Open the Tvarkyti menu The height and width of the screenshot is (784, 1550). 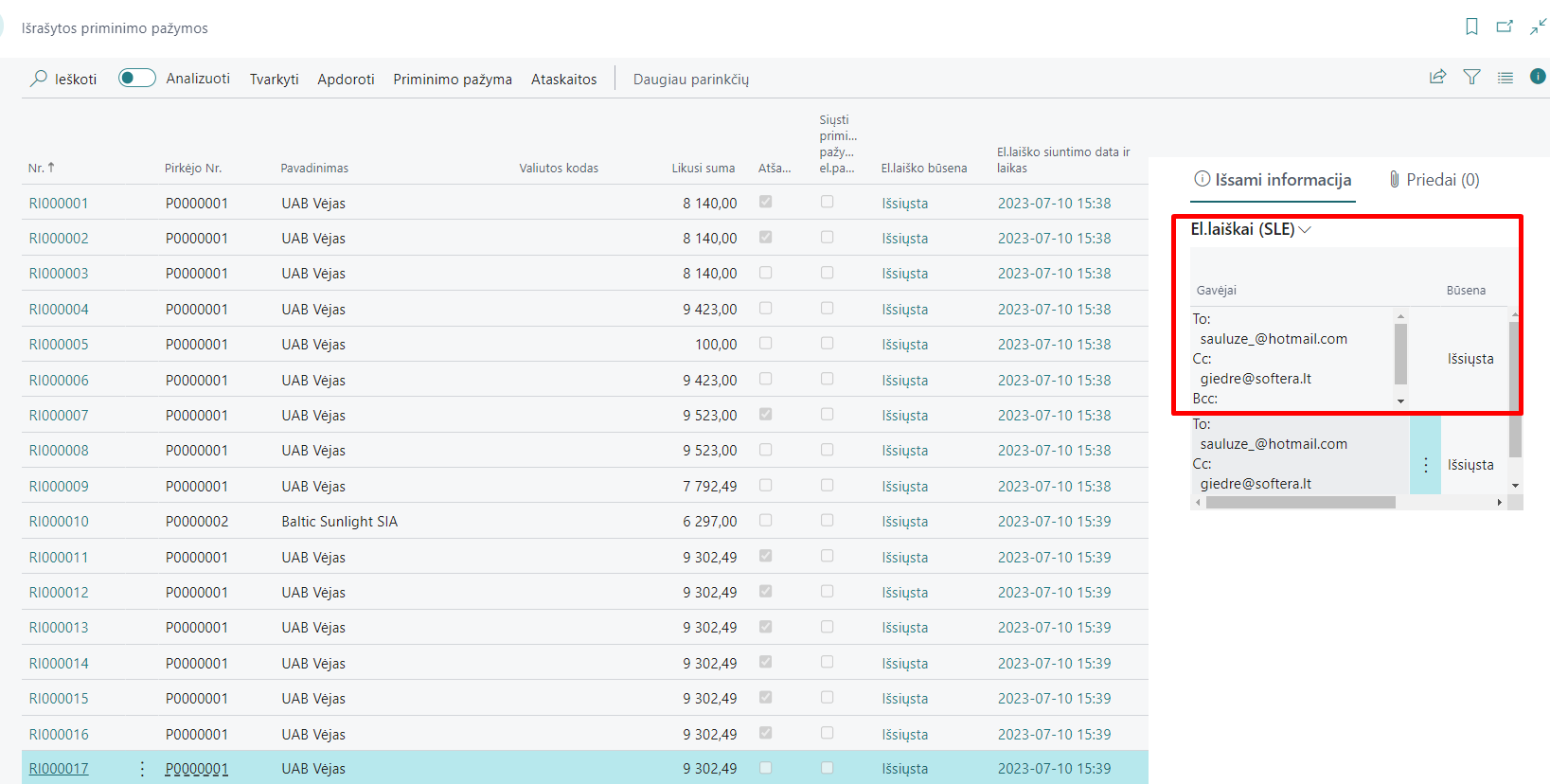click(274, 79)
